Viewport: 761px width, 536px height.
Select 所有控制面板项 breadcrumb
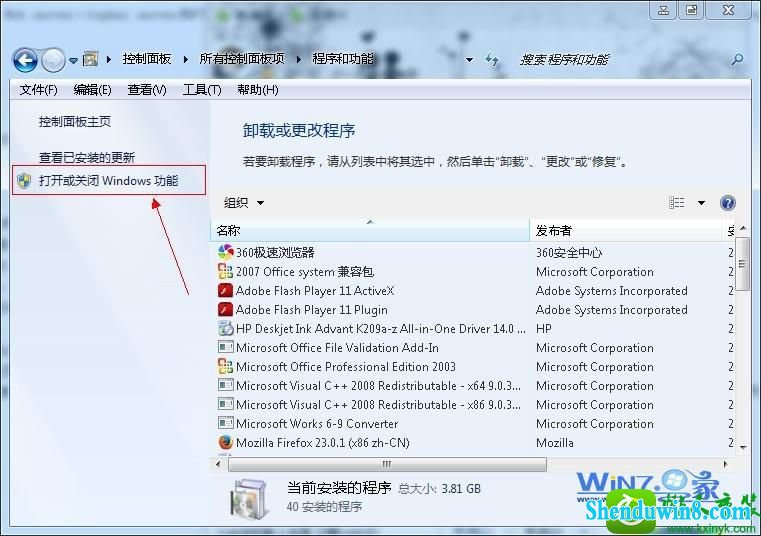pyautogui.click(x=242, y=59)
